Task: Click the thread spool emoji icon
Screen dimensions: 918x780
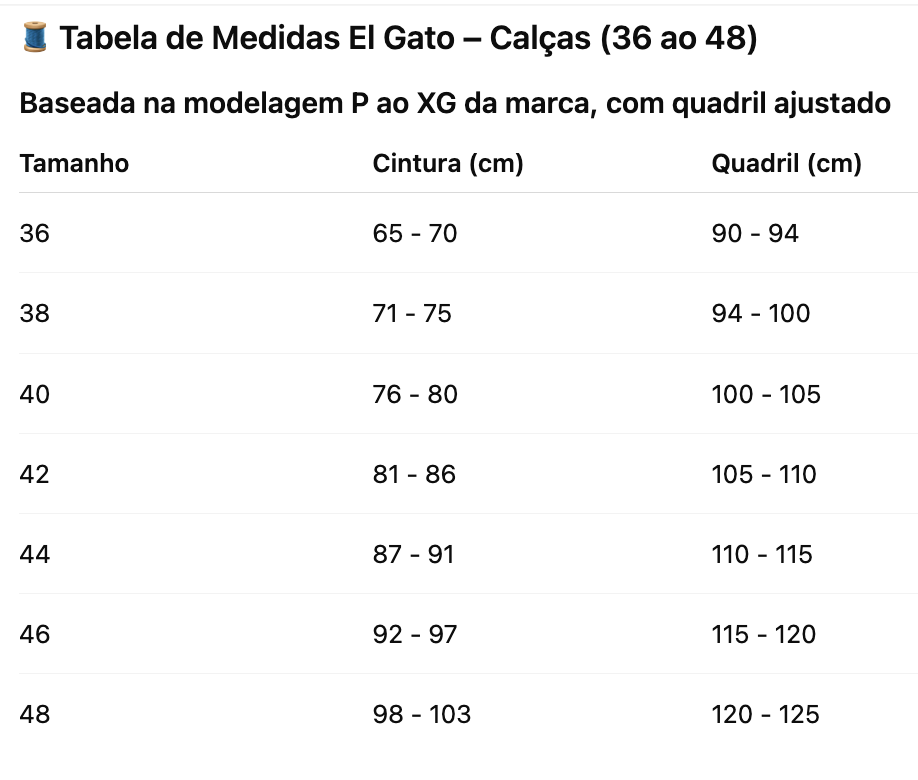Action: pos(35,37)
